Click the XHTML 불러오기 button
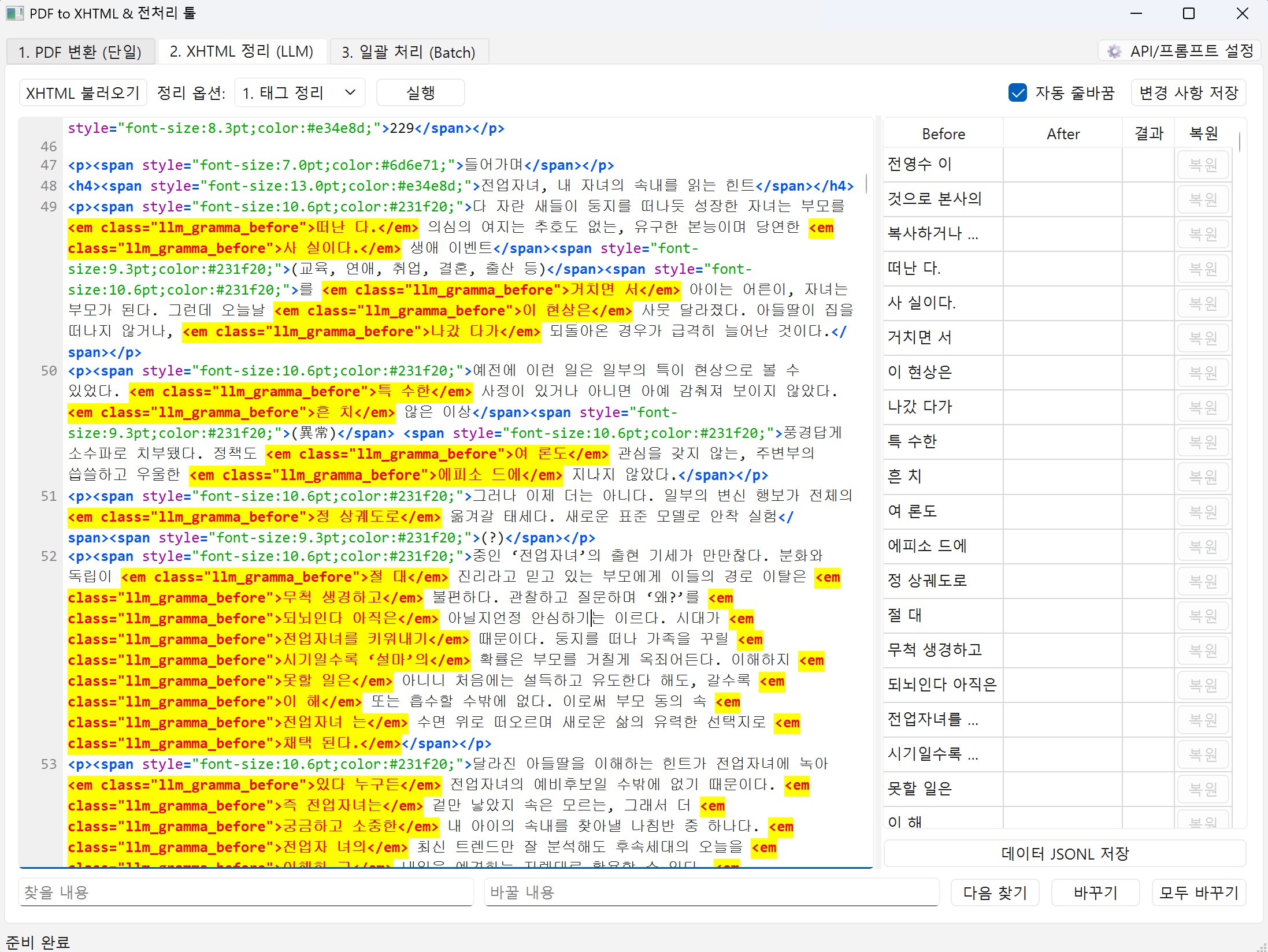The width and height of the screenshot is (1268, 952). coord(83,93)
